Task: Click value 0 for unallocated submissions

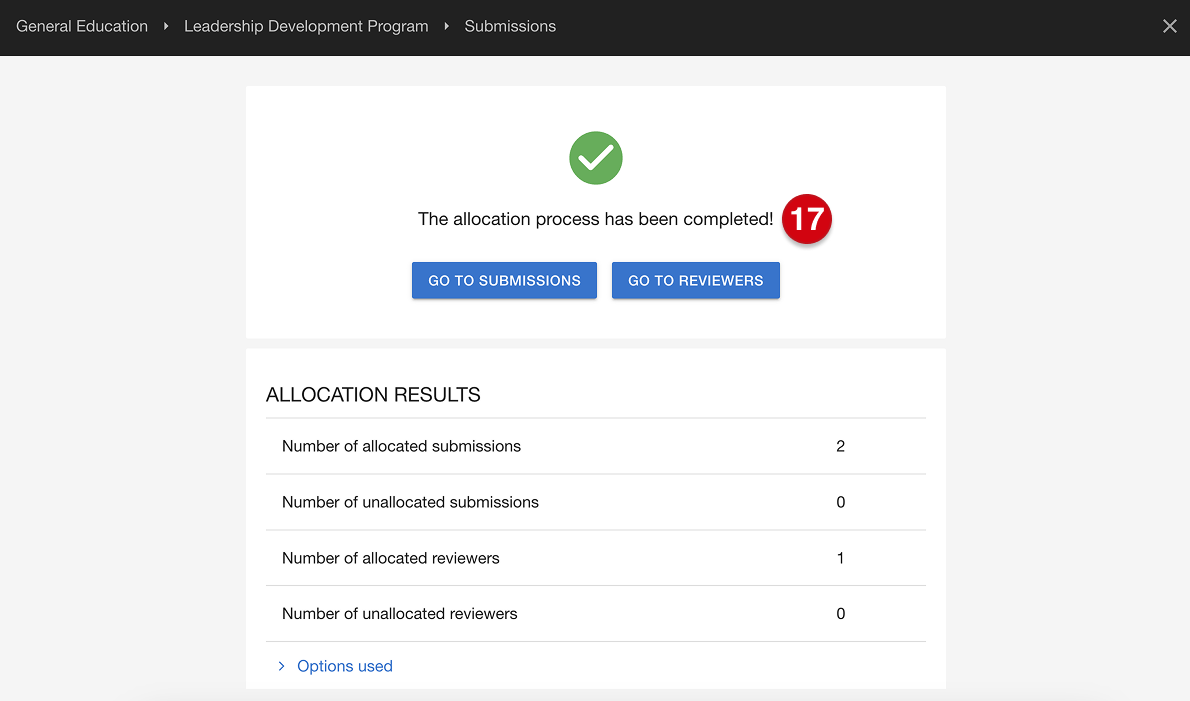Action: click(840, 502)
